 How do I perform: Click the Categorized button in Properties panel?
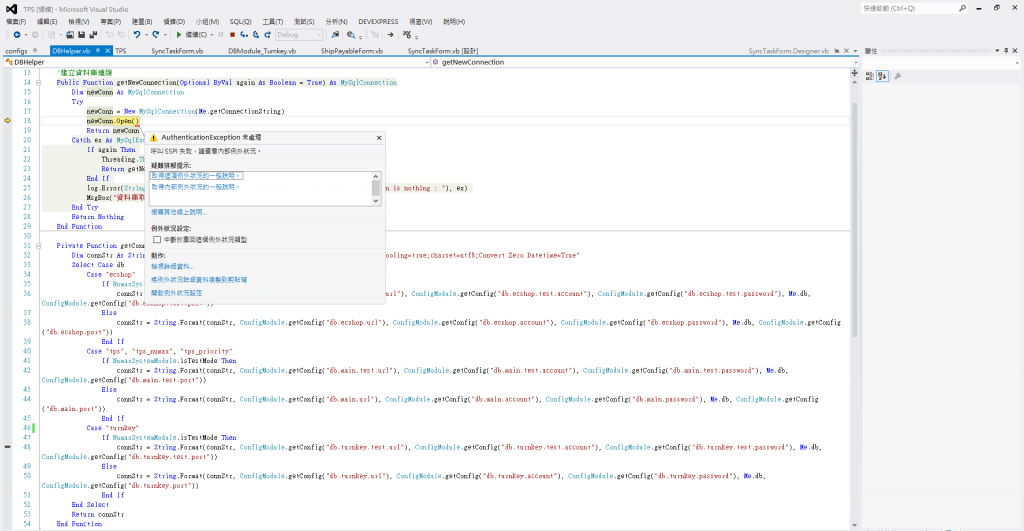point(870,76)
